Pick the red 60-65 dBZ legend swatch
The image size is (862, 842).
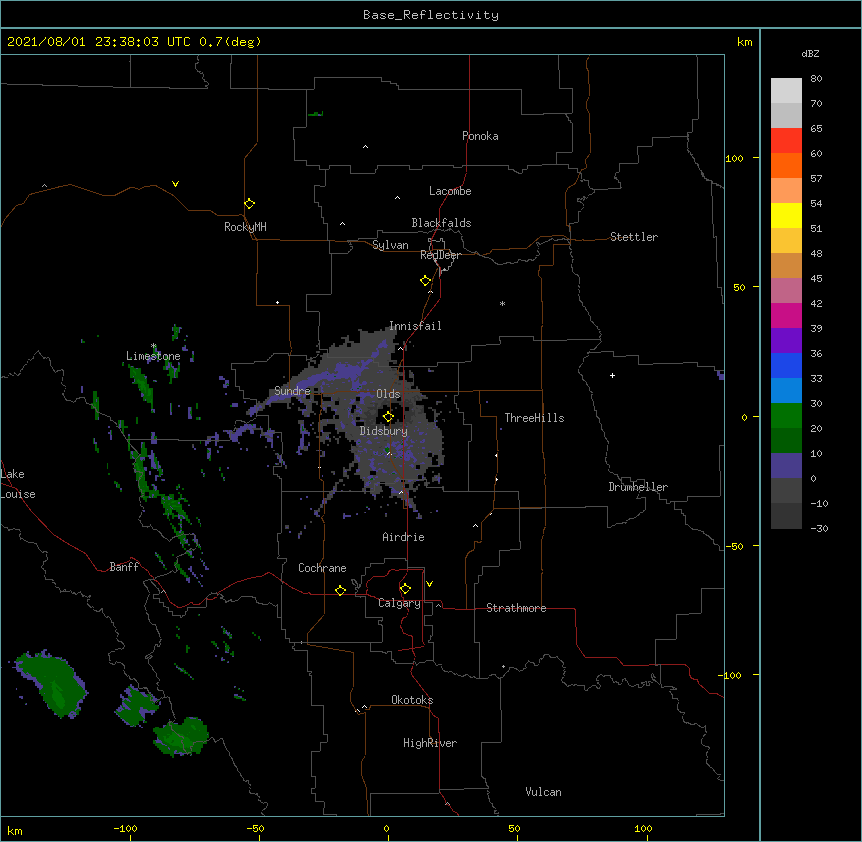(786, 141)
